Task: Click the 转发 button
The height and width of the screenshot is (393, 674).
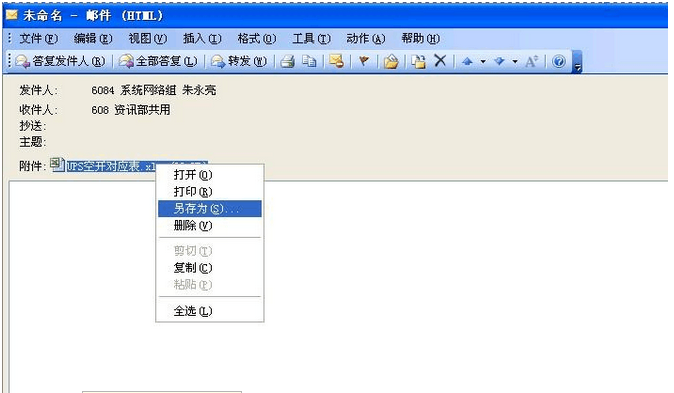Action: [239, 61]
